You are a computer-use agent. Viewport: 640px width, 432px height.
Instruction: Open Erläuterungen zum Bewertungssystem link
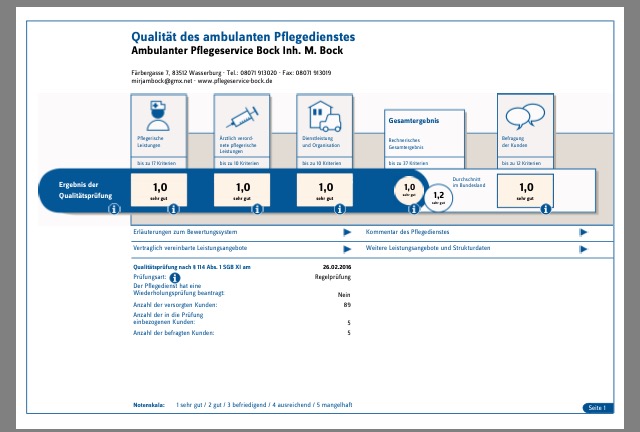pos(185,232)
